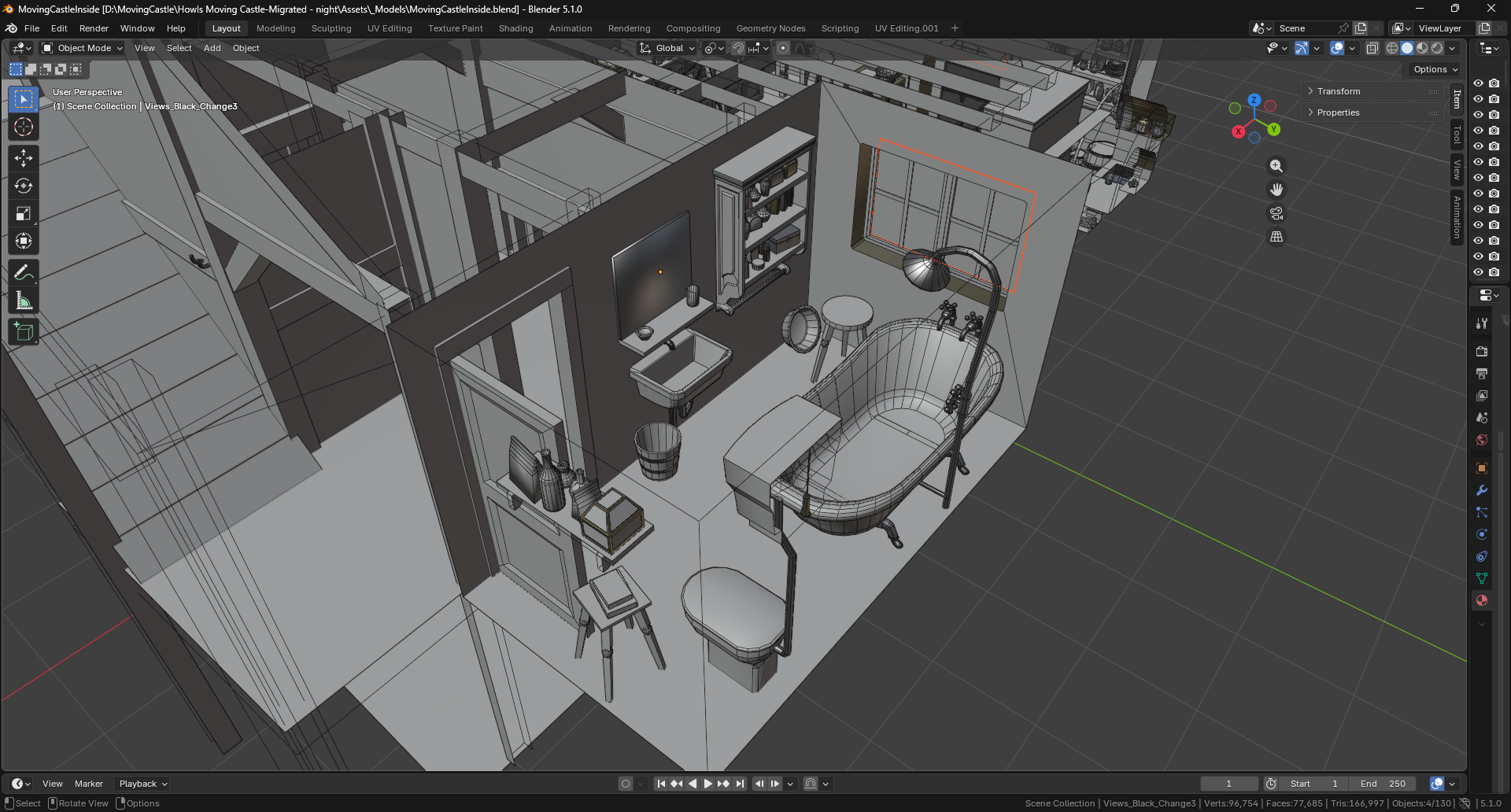The image size is (1511, 812).
Task: Click the hand pan view gizmo
Action: (1276, 190)
